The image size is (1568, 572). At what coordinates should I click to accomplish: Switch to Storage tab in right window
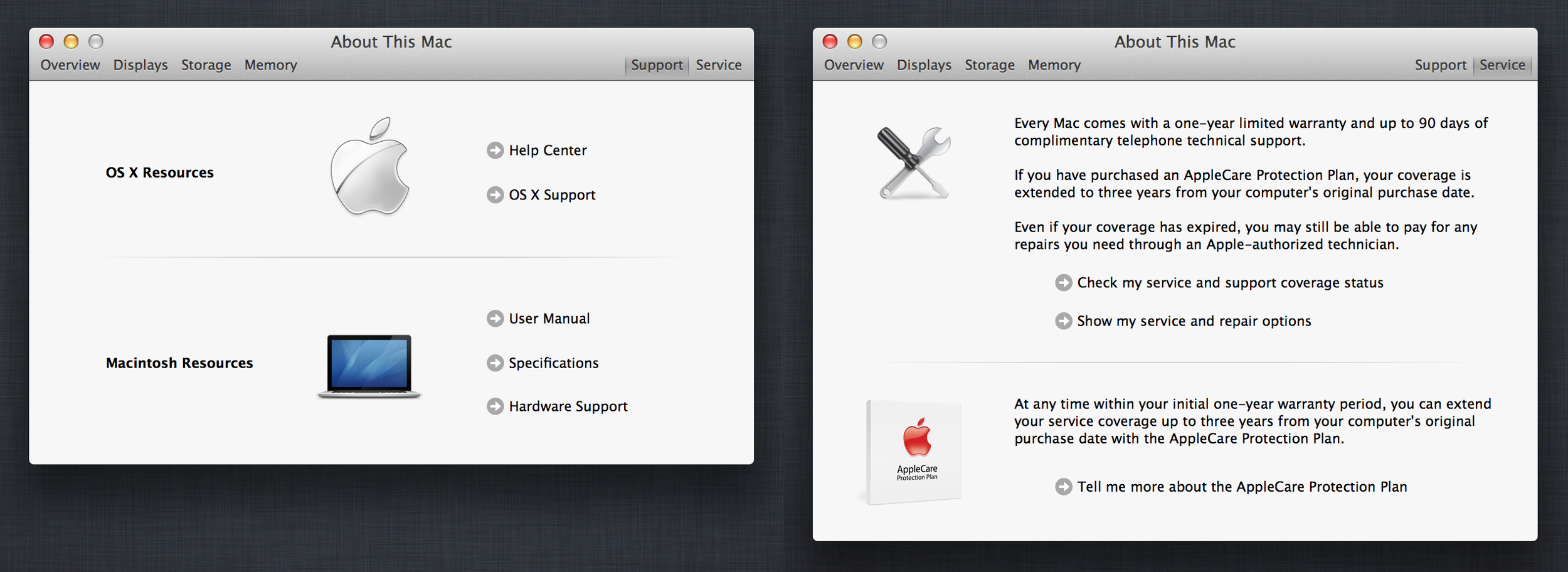(989, 65)
